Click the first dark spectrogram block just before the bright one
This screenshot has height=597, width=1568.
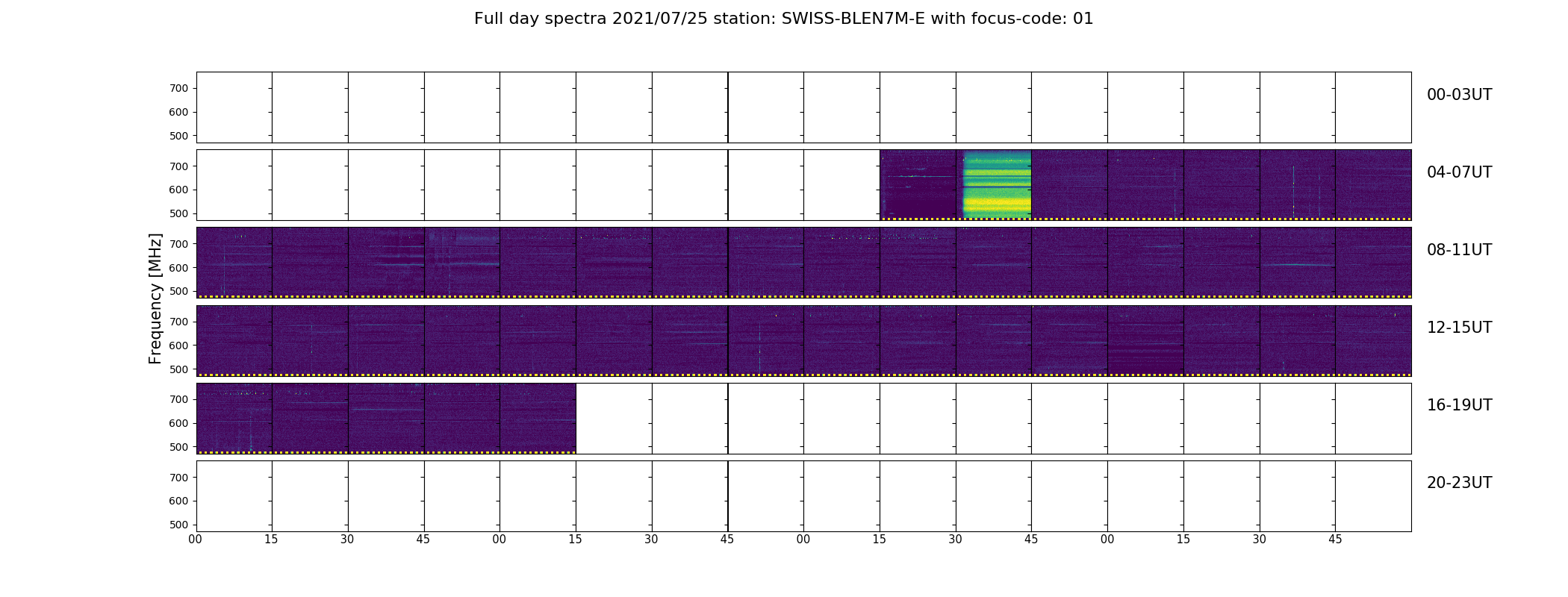click(918, 184)
